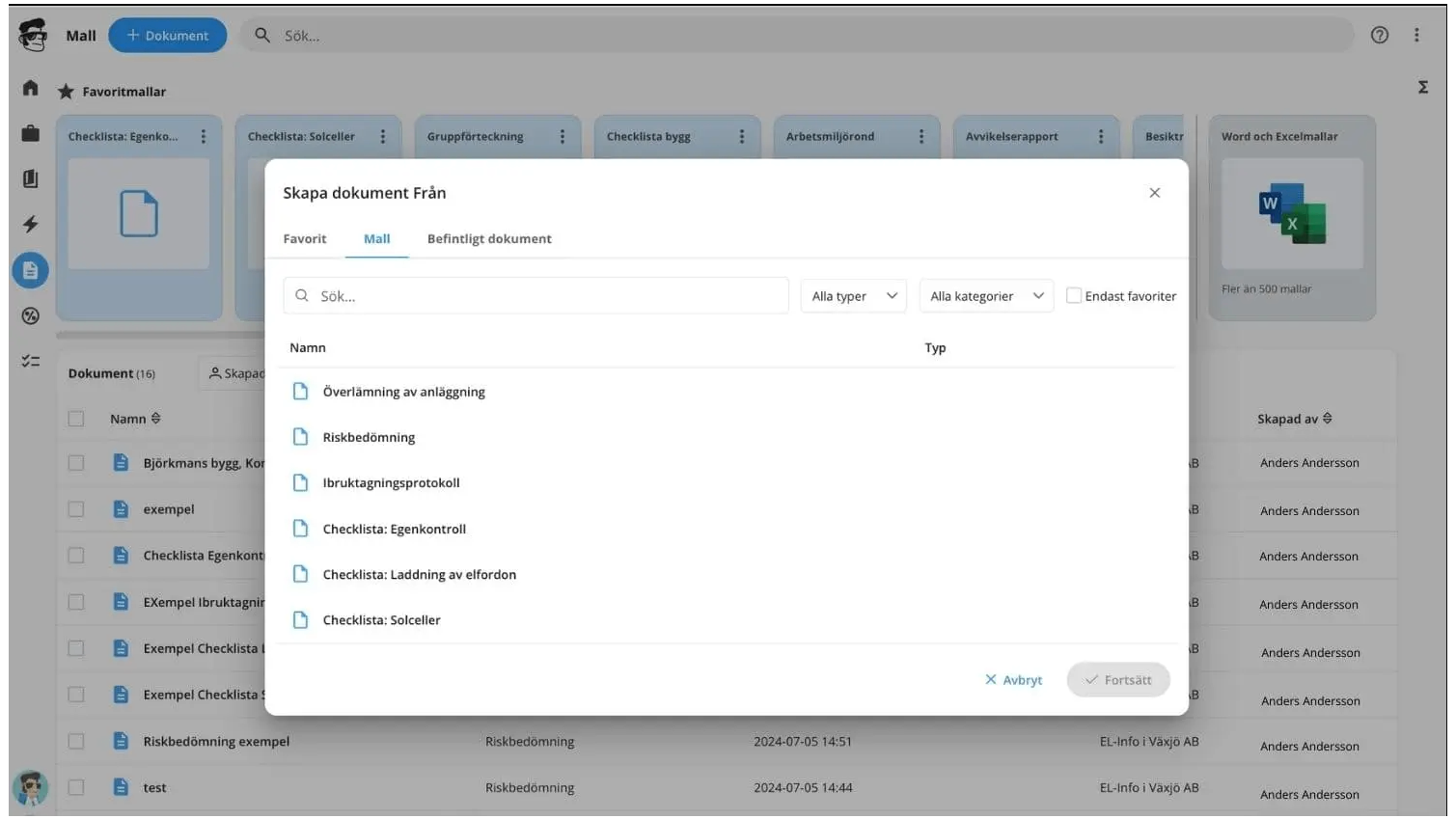Enable the Endast favoriter checkbox

tap(1074, 295)
